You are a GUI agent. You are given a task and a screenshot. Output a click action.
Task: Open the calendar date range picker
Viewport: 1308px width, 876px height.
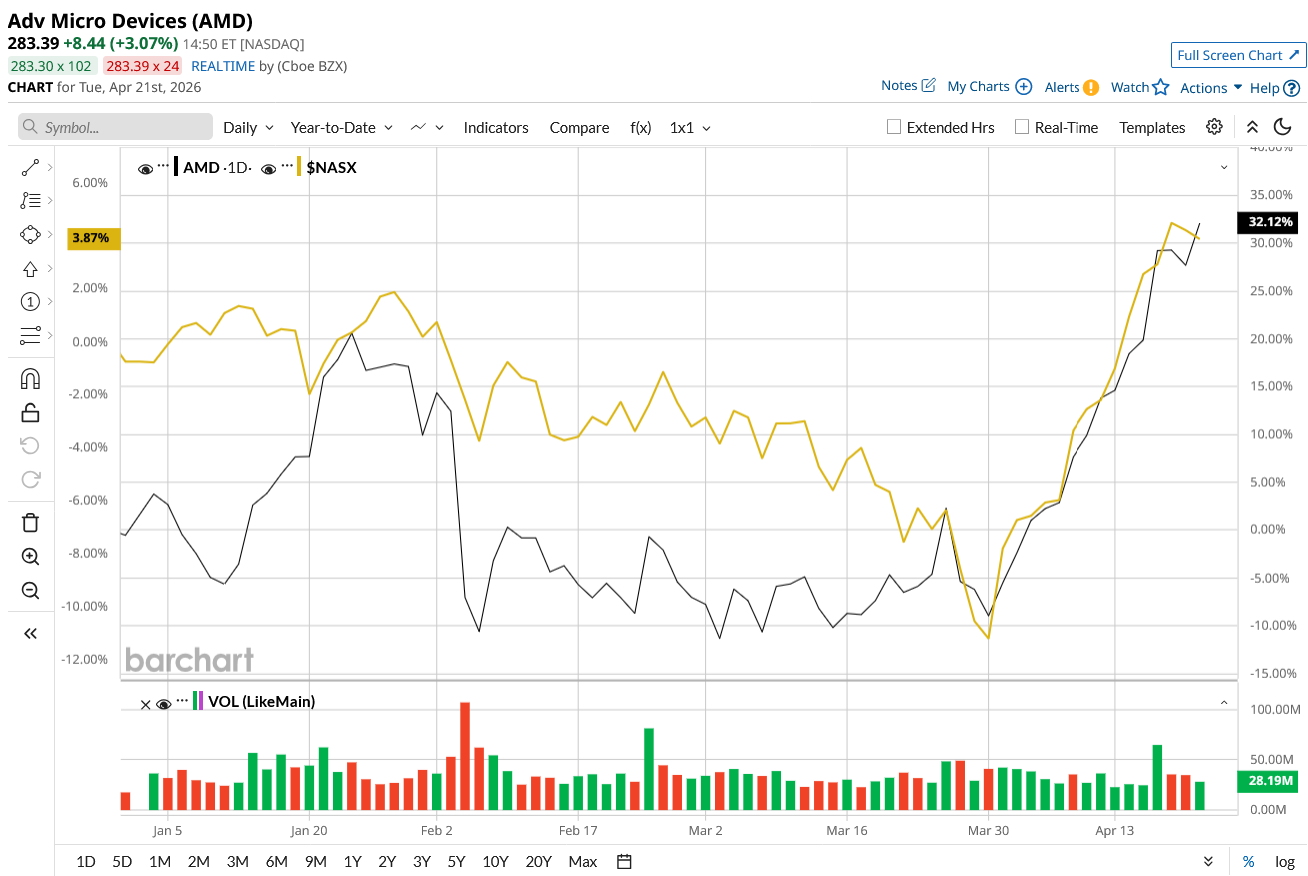(x=625, y=861)
